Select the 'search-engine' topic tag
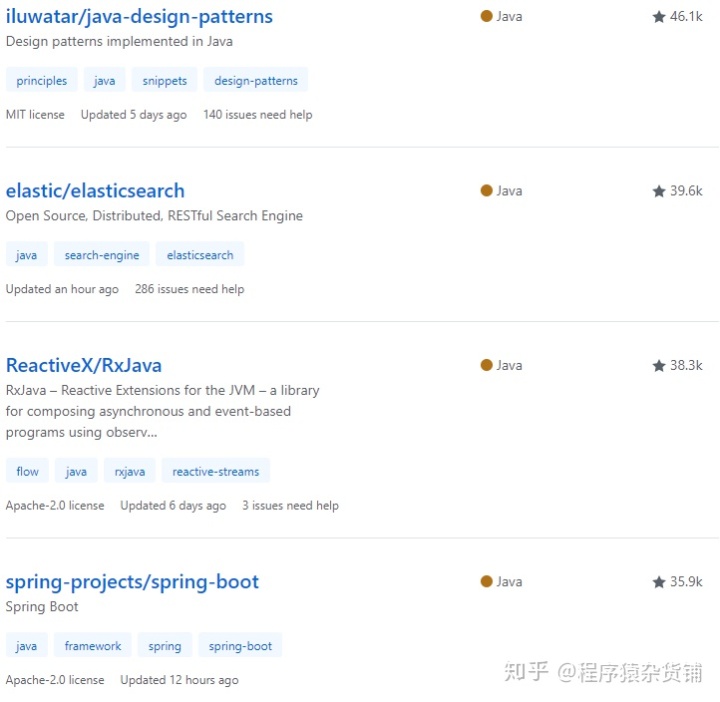 (102, 255)
